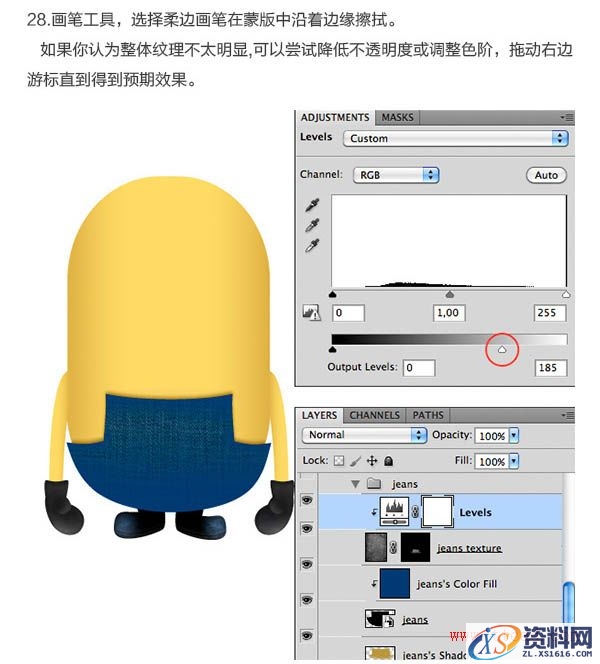The width and height of the screenshot is (600, 664).
Task: Click the jeans shape layer thumbnail
Action: coord(380,619)
